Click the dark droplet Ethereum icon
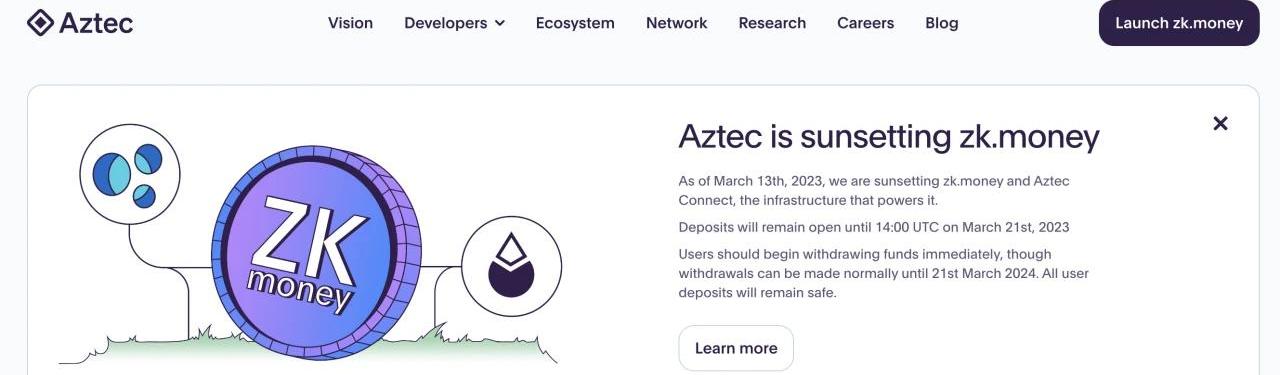This screenshot has height=375, width=1280. click(x=512, y=266)
